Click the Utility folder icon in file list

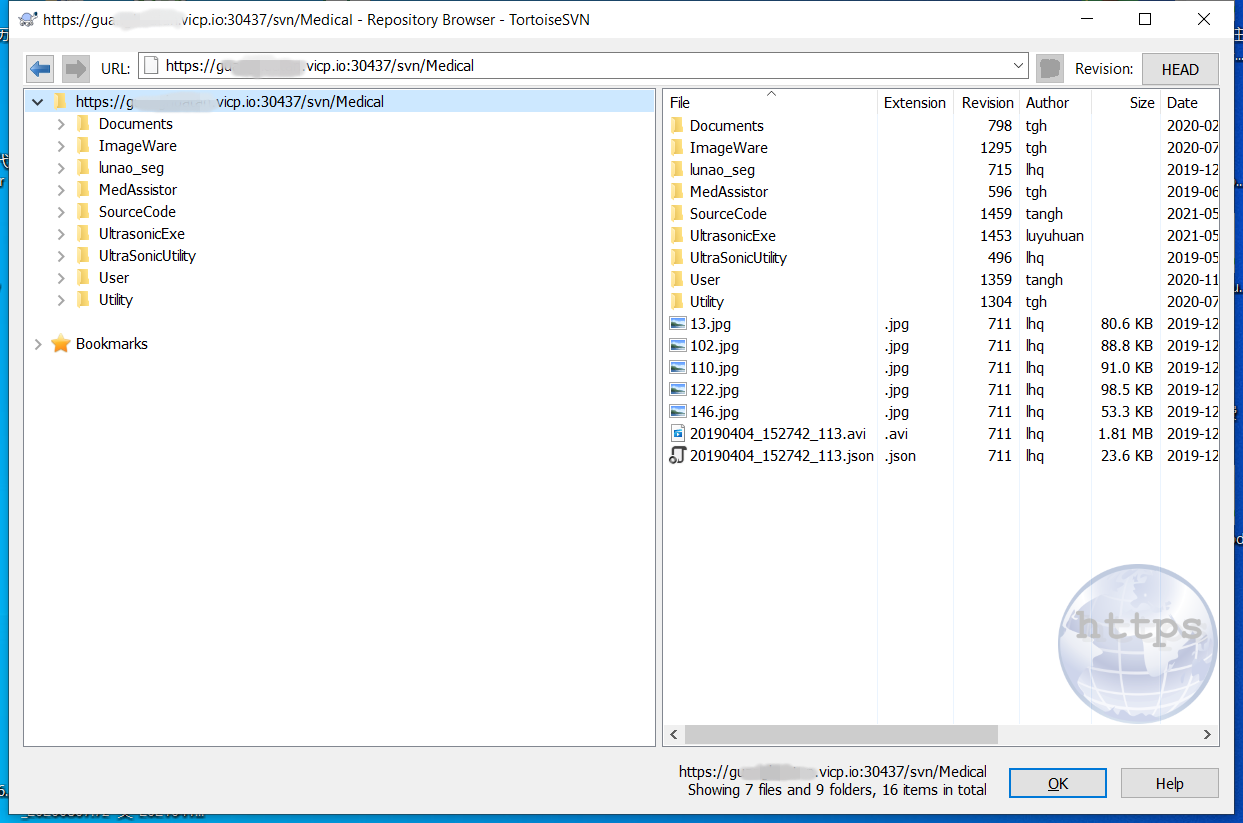click(x=677, y=301)
